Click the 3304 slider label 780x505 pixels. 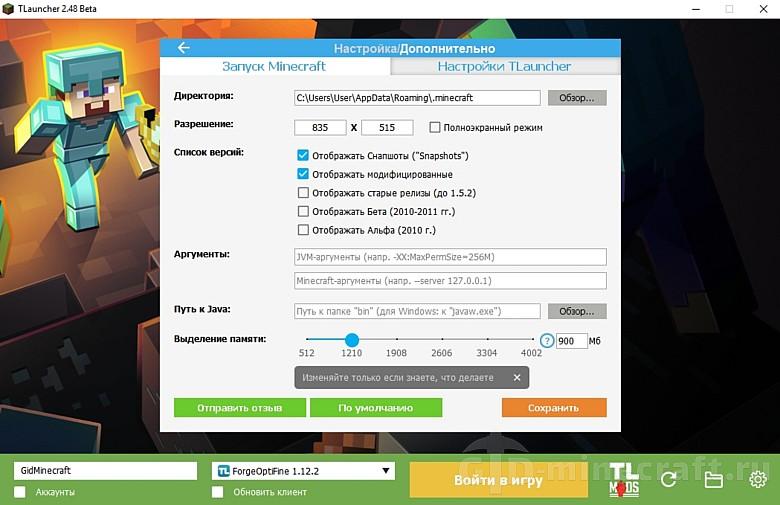tap(487, 353)
